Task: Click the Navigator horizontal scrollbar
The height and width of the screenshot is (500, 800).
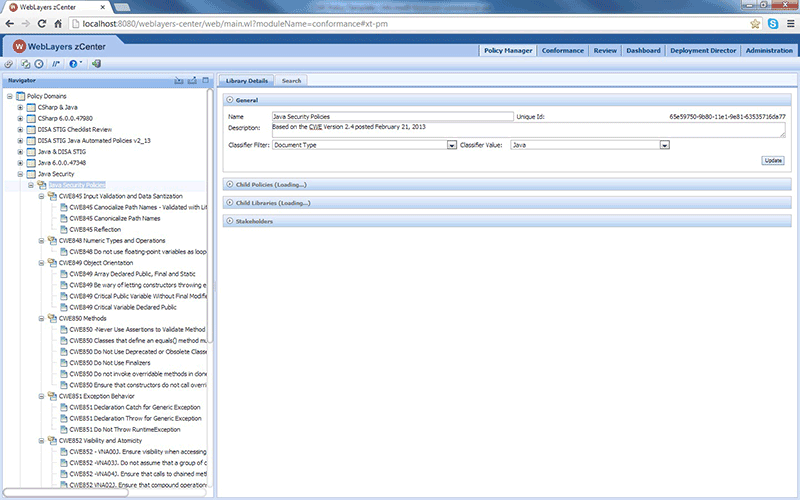Action: click(x=65, y=492)
